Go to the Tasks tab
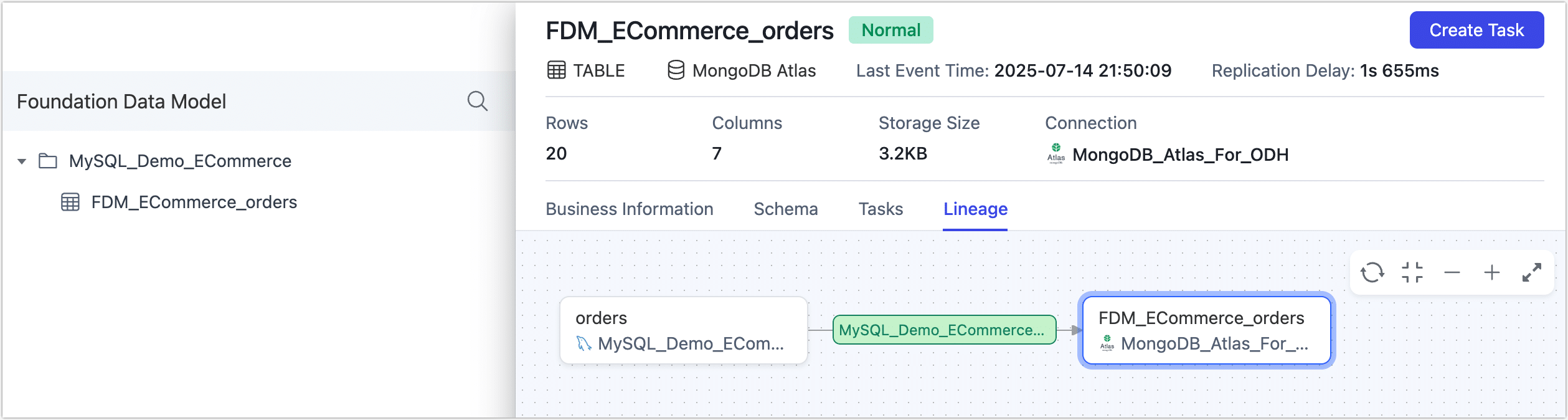 881,209
